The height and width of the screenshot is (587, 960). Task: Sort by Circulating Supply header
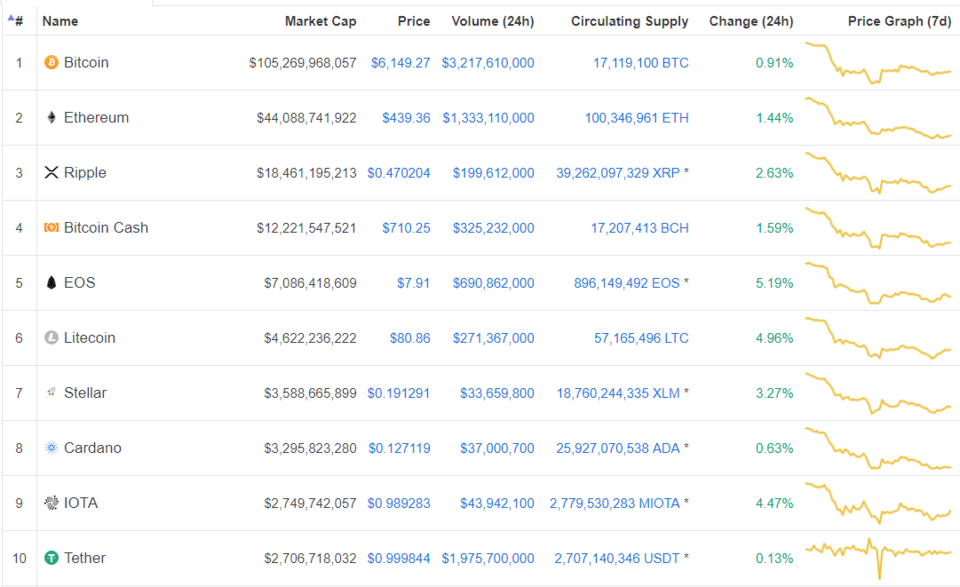629,21
